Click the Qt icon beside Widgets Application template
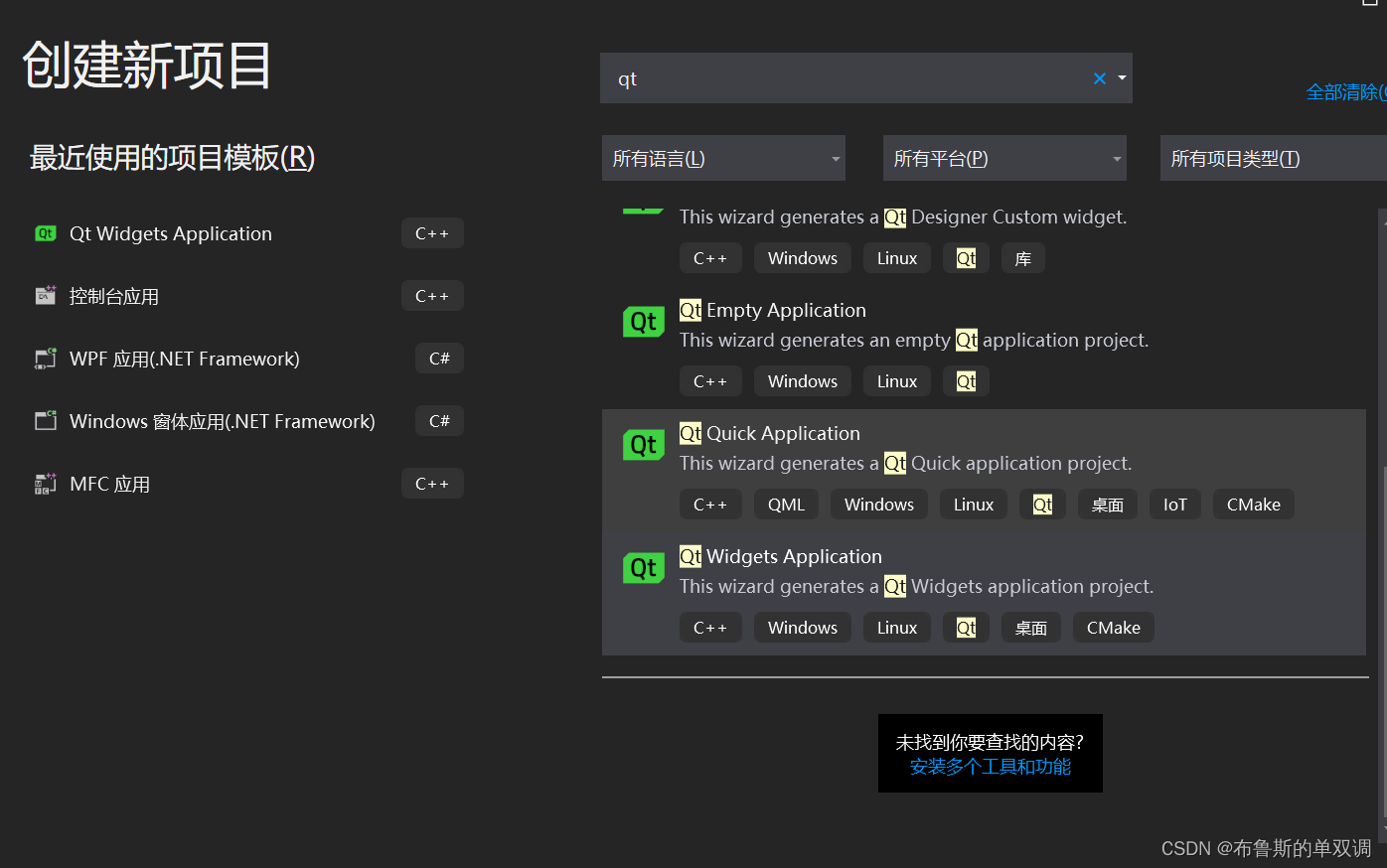The image size is (1387, 868). pos(643,567)
